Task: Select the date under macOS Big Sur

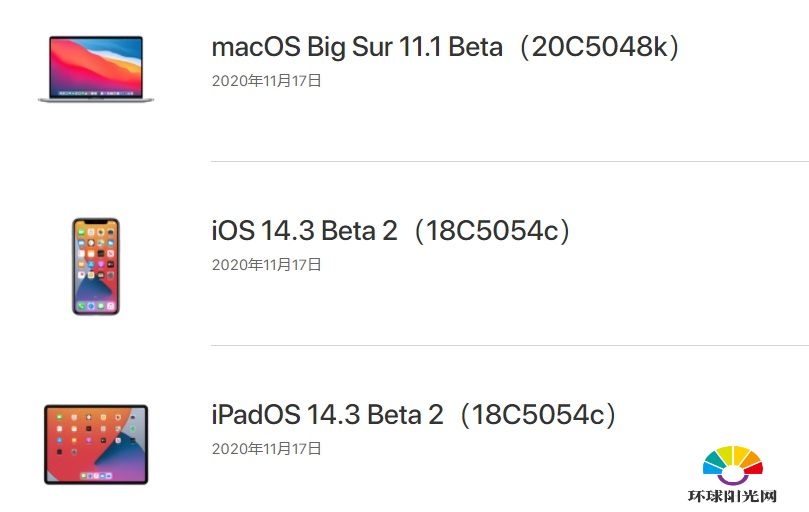Action: (x=267, y=81)
